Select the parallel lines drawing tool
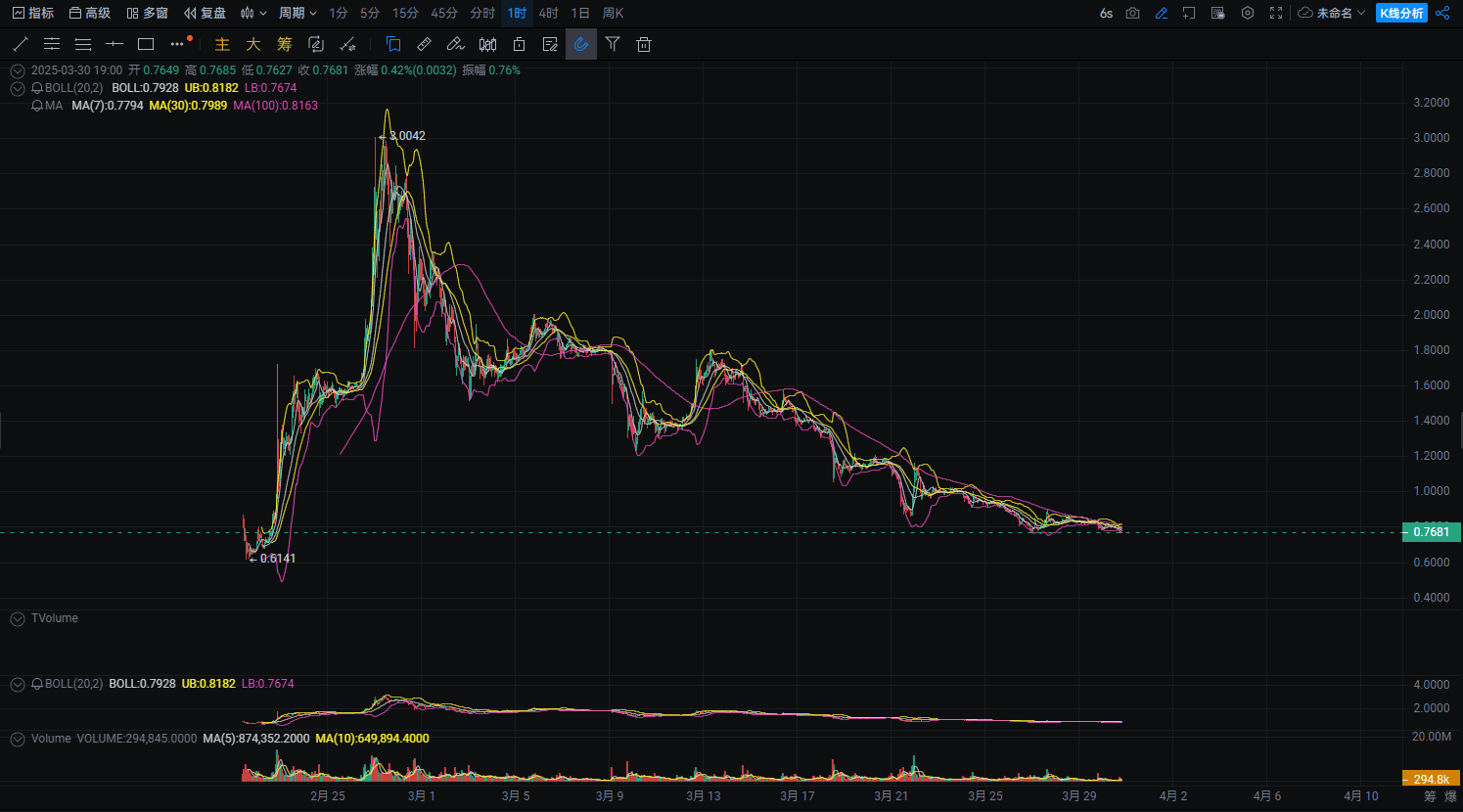1463x812 pixels. [x=83, y=44]
